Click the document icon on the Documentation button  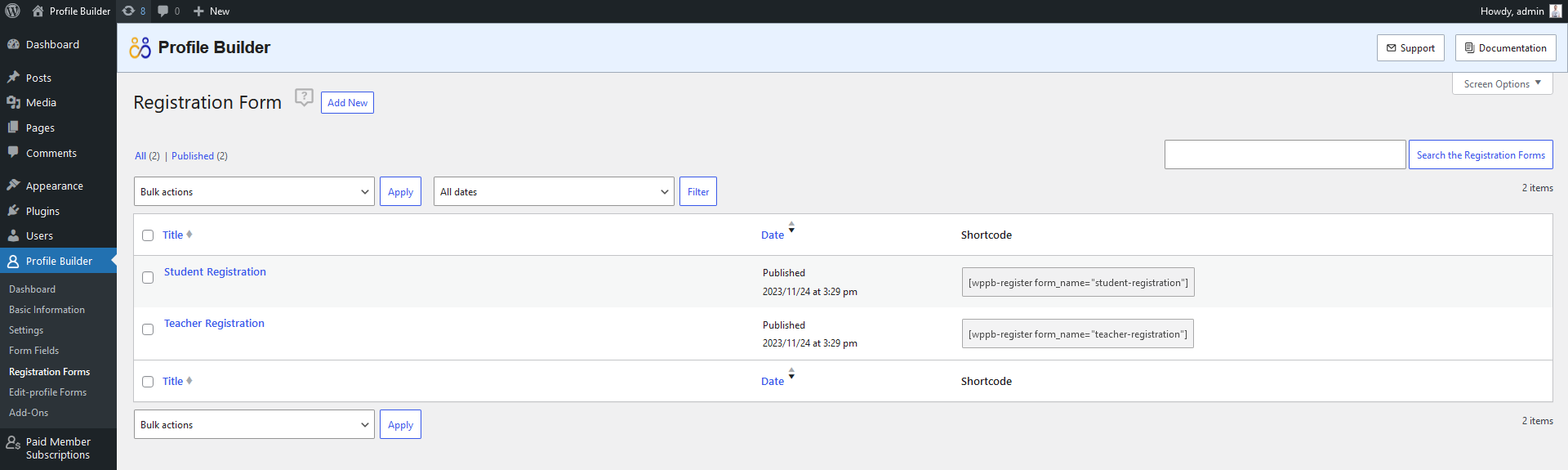(1469, 48)
